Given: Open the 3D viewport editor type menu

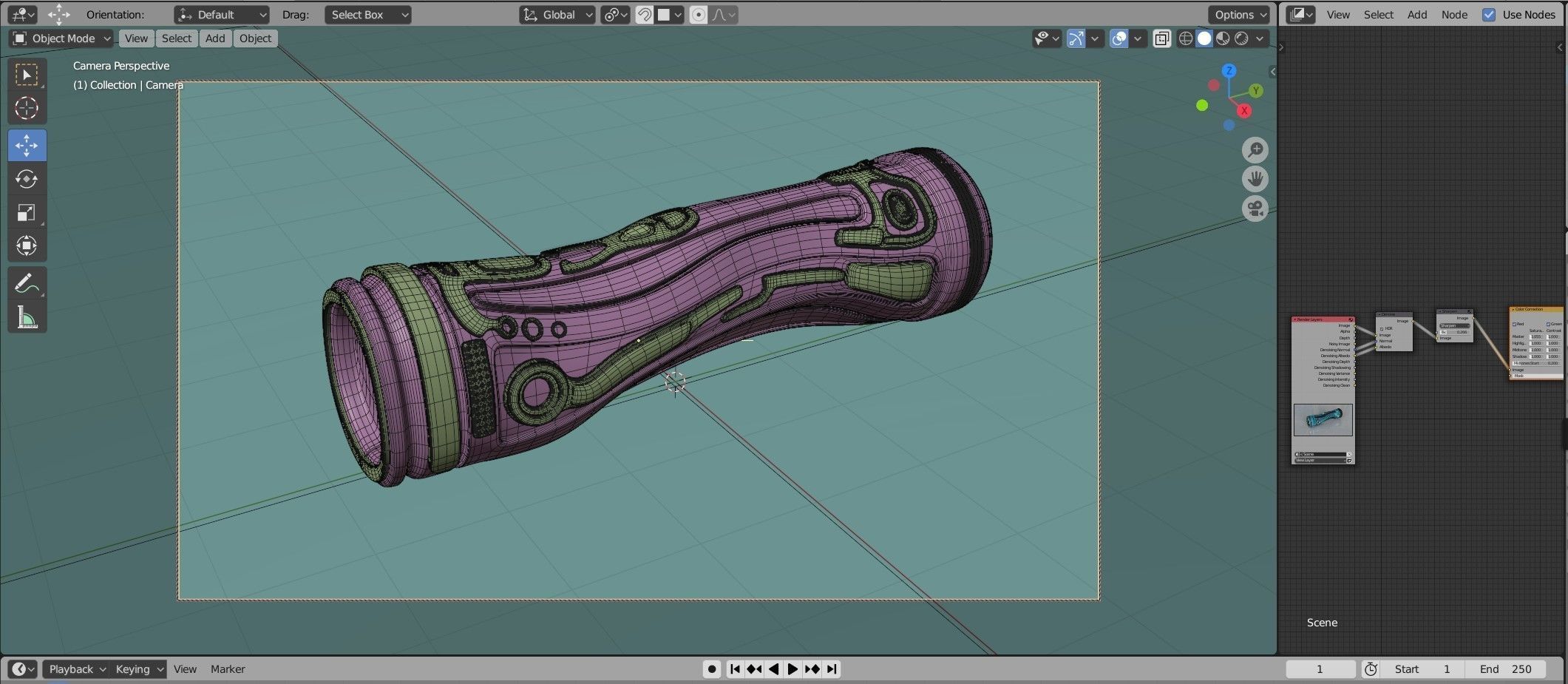Looking at the screenshot, I should tap(24, 14).
